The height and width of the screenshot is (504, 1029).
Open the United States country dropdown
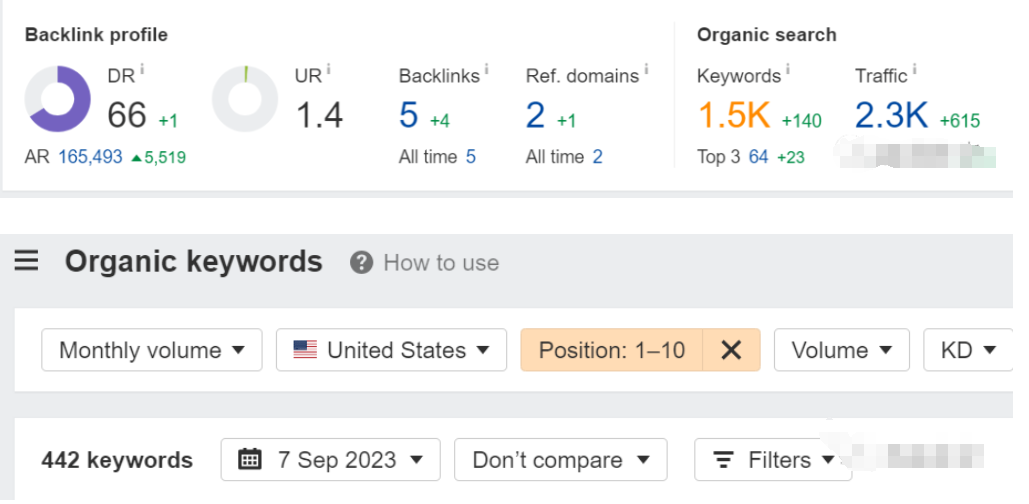[391, 350]
